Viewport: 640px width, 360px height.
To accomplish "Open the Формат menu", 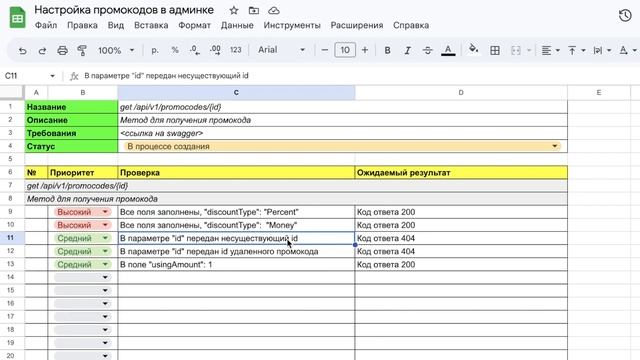I will pos(194,25).
